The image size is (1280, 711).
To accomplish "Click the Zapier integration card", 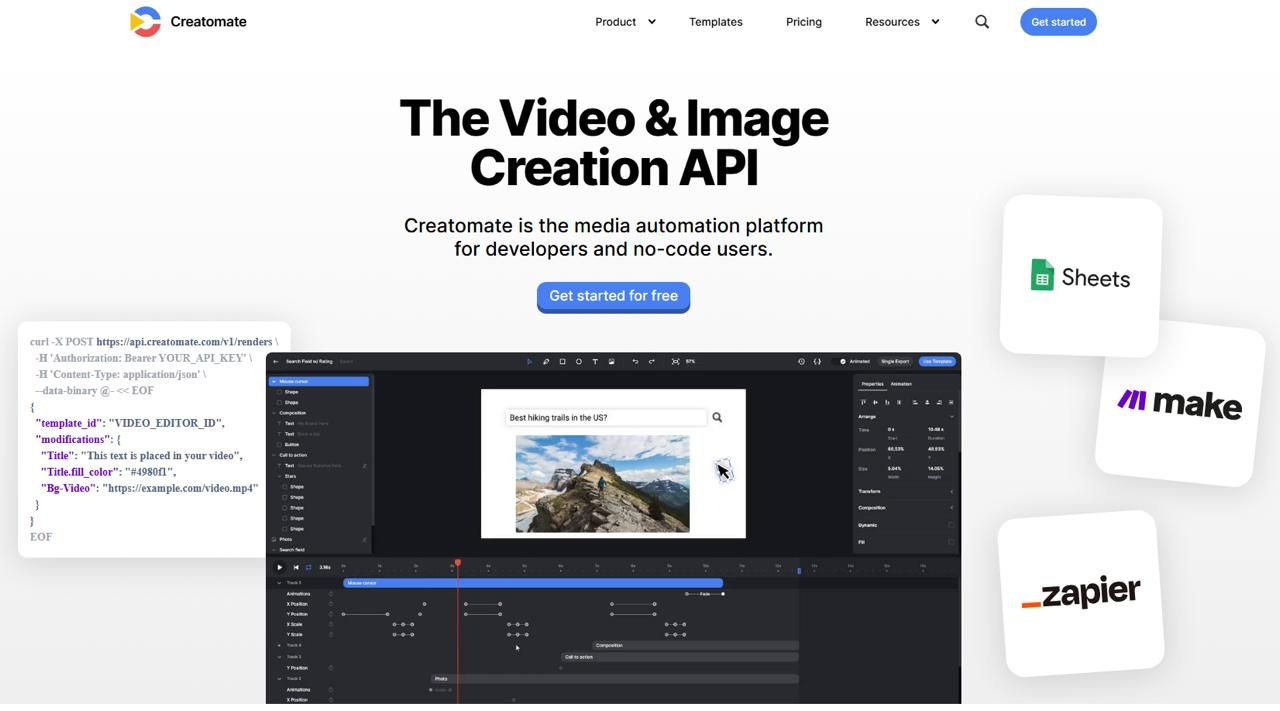I will [1081, 593].
